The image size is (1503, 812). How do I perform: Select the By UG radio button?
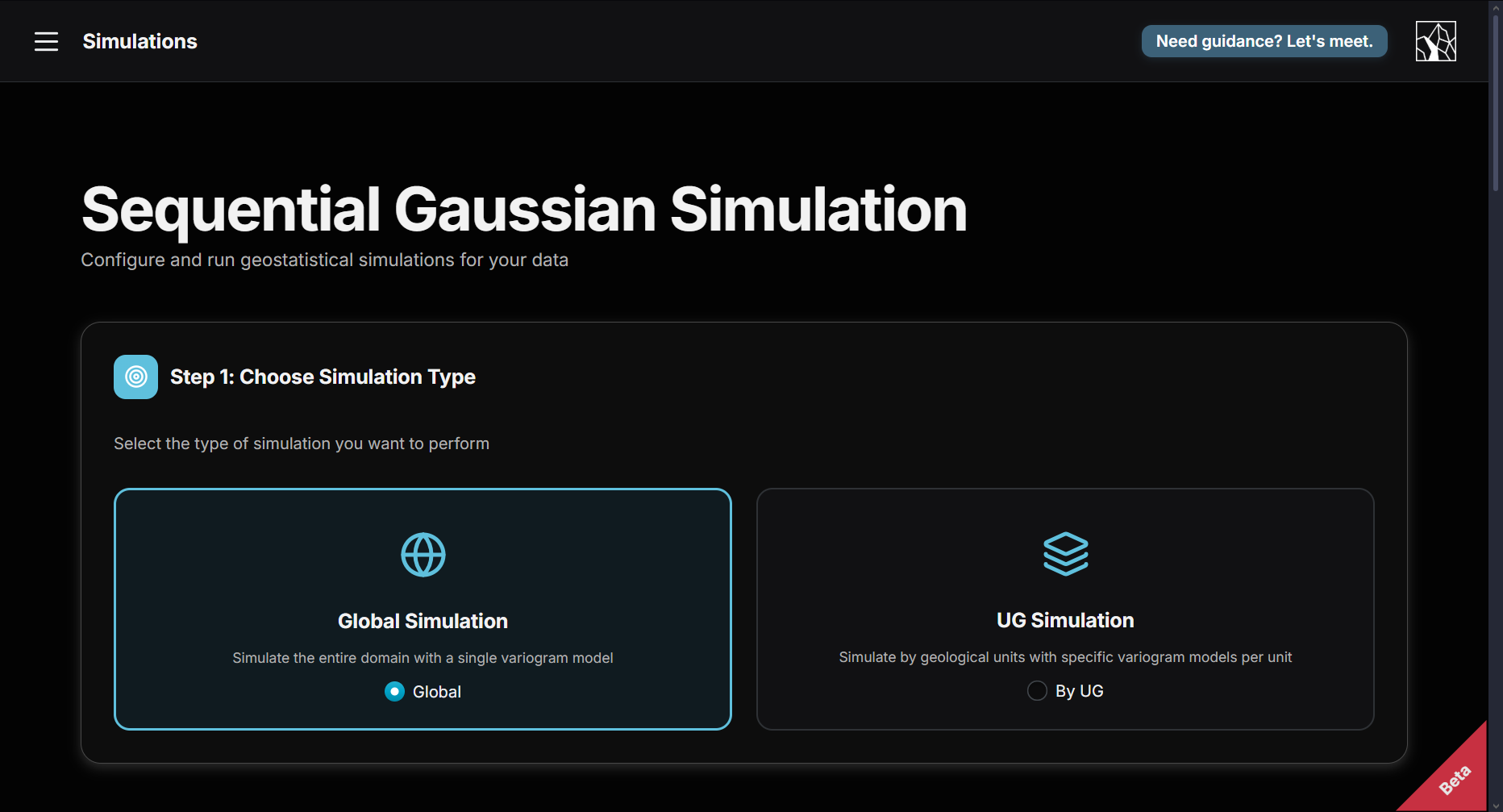coord(1037,691)
